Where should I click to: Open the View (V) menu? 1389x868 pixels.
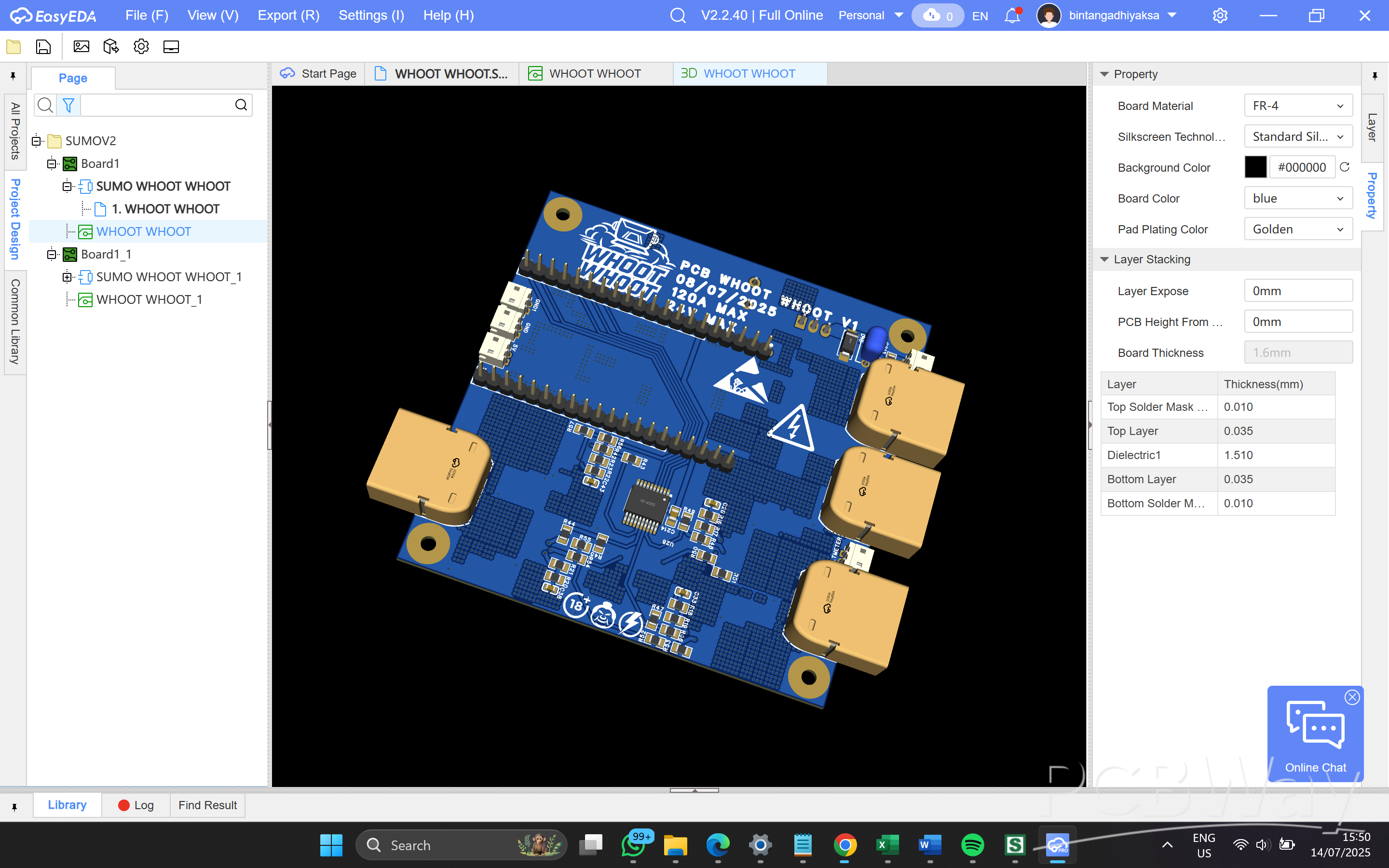click(212, 15)
